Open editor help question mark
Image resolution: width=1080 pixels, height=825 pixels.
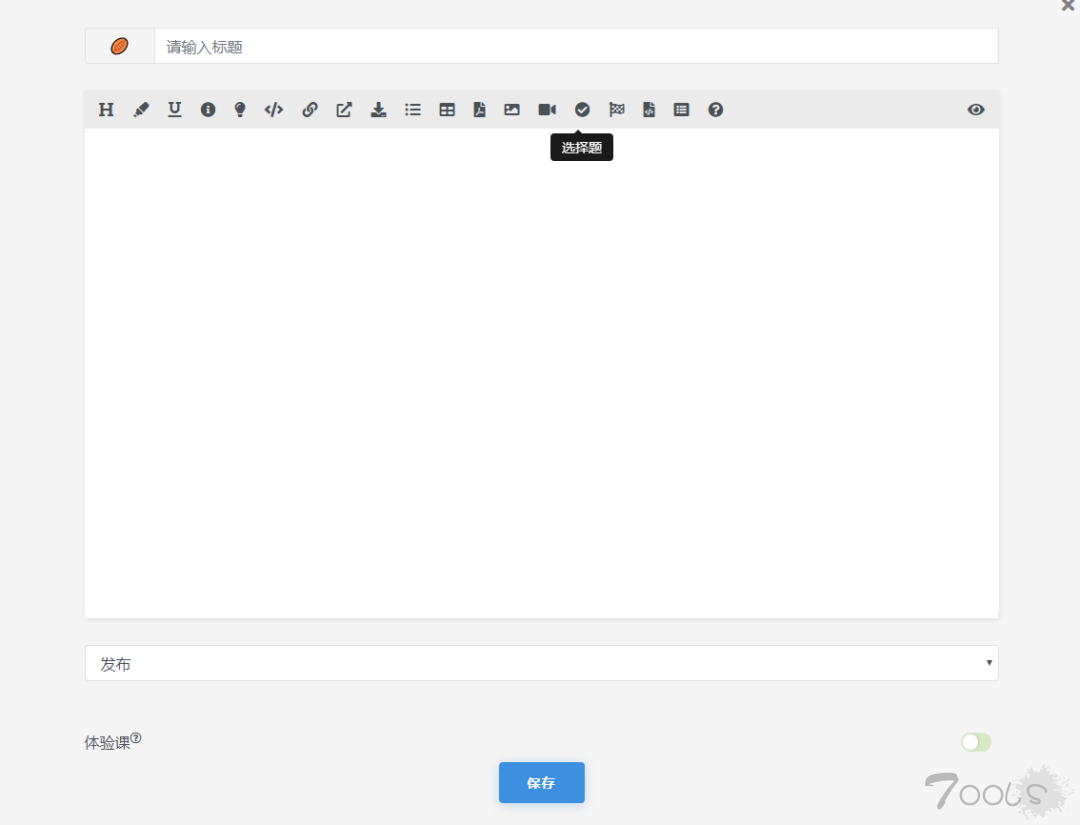[x=716, y=109]
